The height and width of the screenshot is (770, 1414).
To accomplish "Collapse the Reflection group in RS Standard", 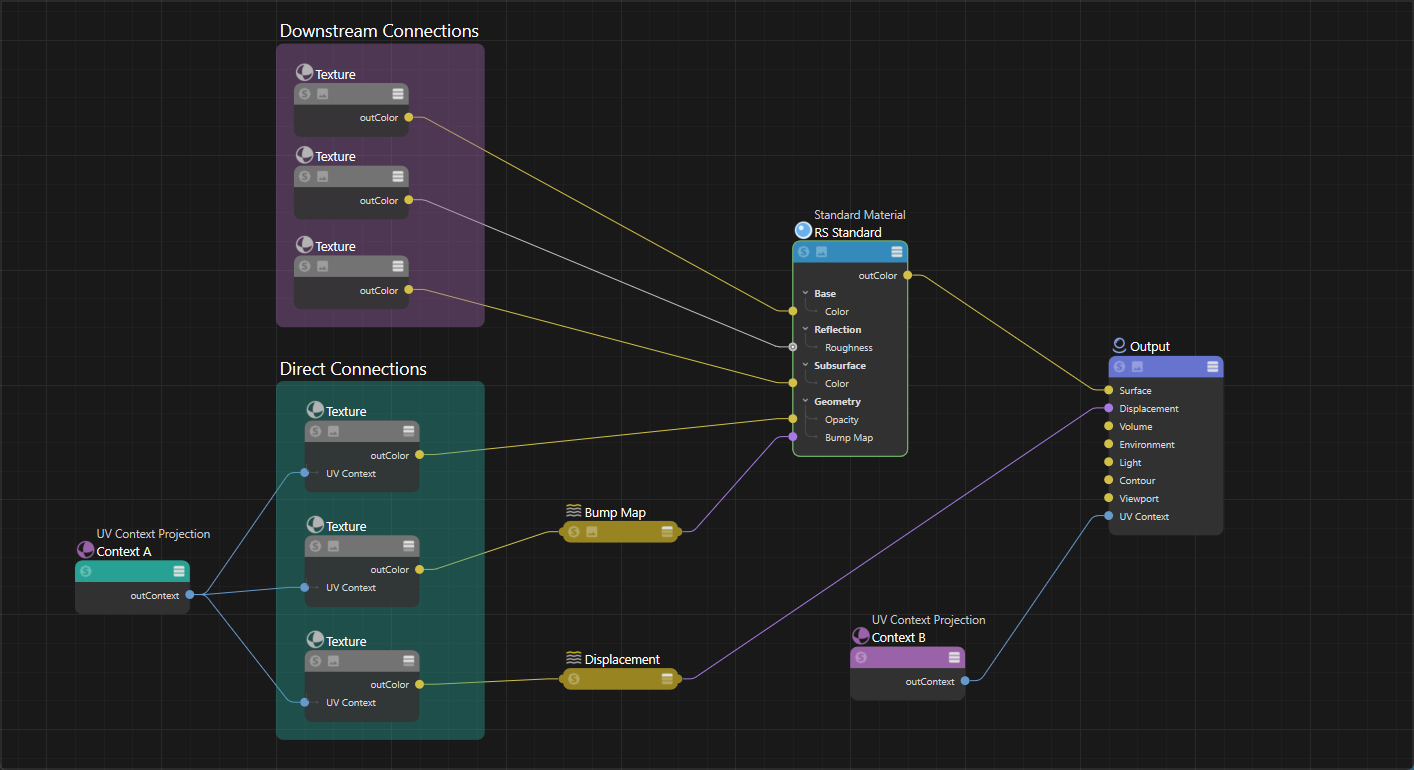I will click(x=805, y=330).
